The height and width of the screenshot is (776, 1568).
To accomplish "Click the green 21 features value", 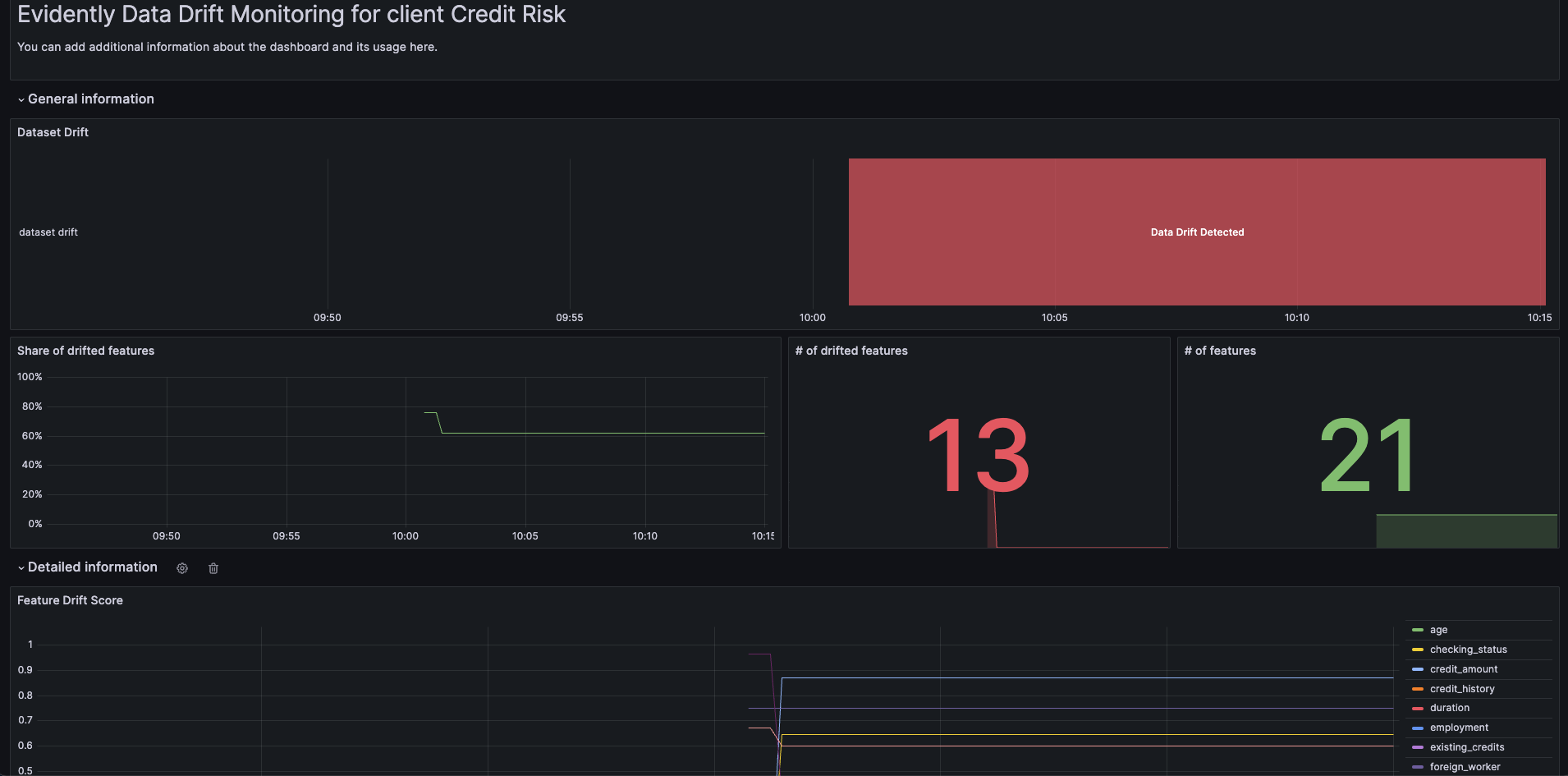I will click(x=1368, y=456).
